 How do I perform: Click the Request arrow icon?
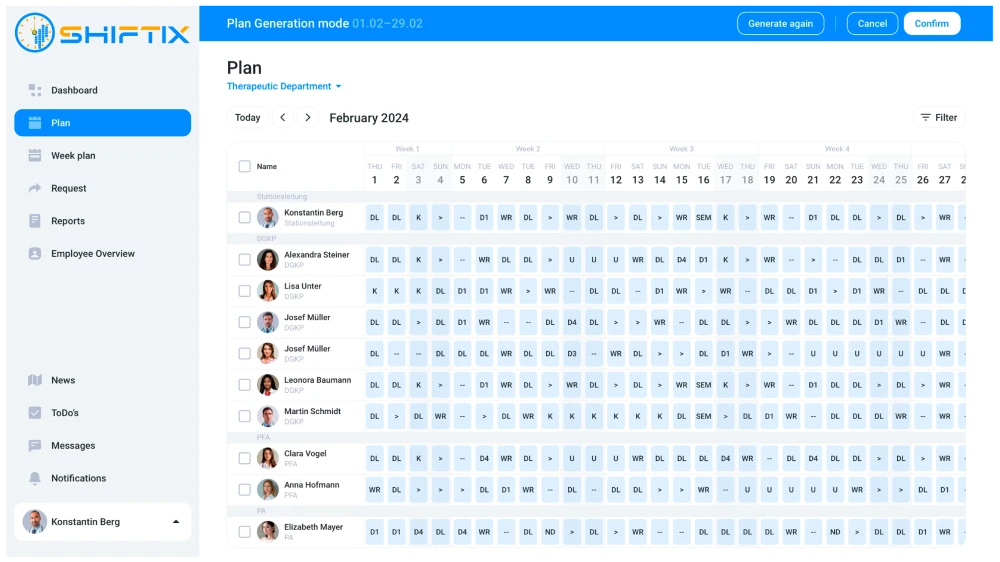pos(35,188)
